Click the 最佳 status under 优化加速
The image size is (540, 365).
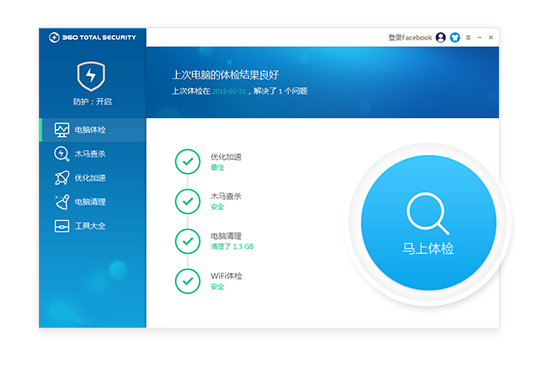[x=217, y=168]
